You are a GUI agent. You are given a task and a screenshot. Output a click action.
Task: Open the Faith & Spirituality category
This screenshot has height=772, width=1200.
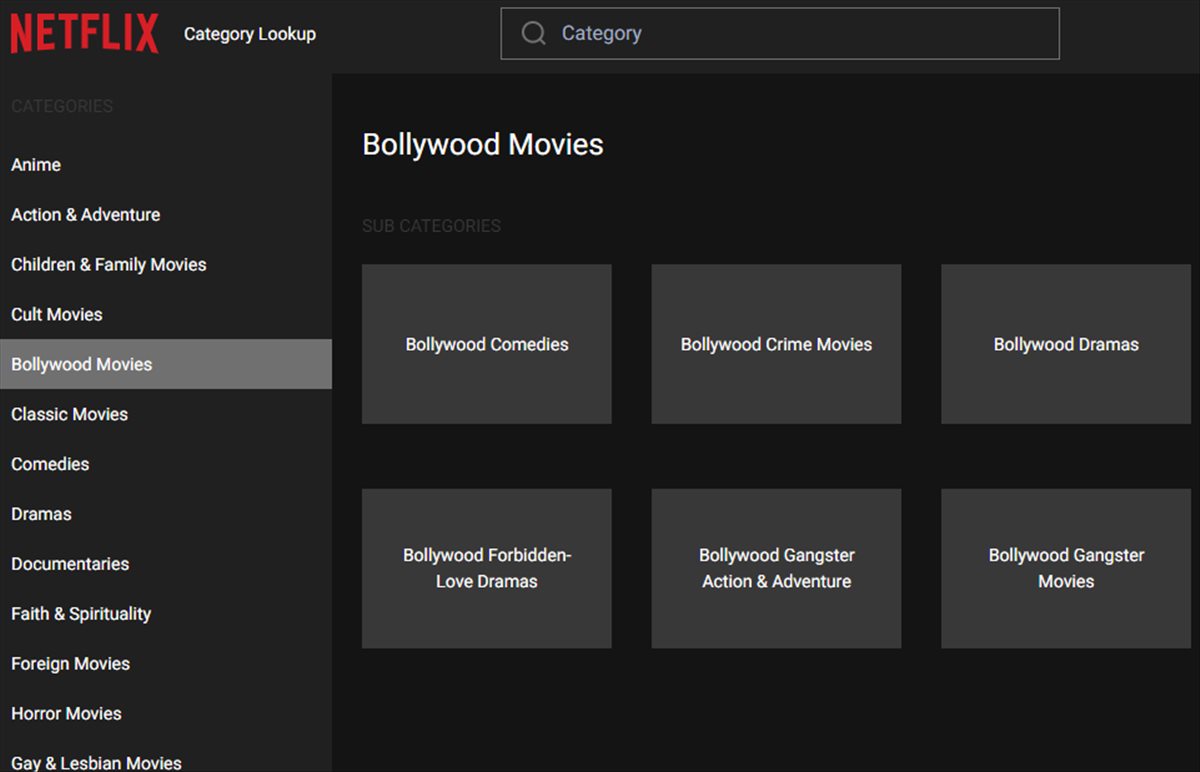pyautogui.click(x=81, y=613)
